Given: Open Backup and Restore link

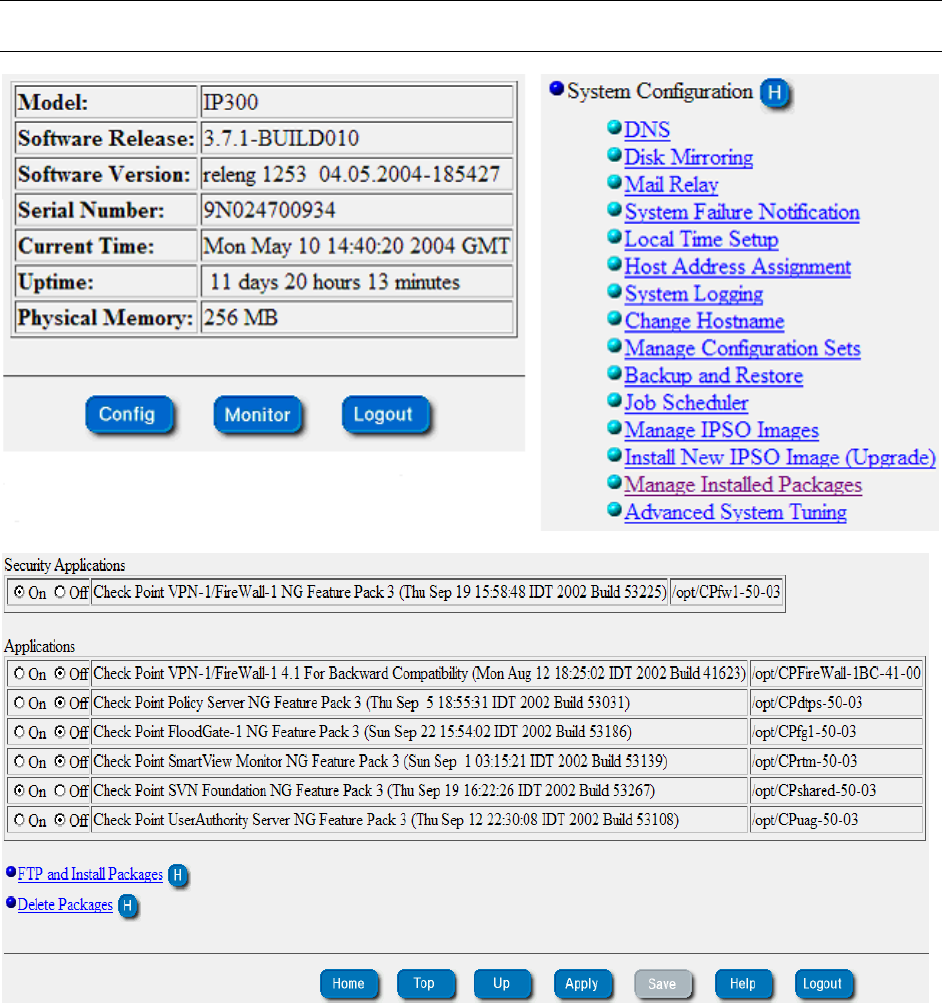Looking at the screenshot, I should pos(713,376).
